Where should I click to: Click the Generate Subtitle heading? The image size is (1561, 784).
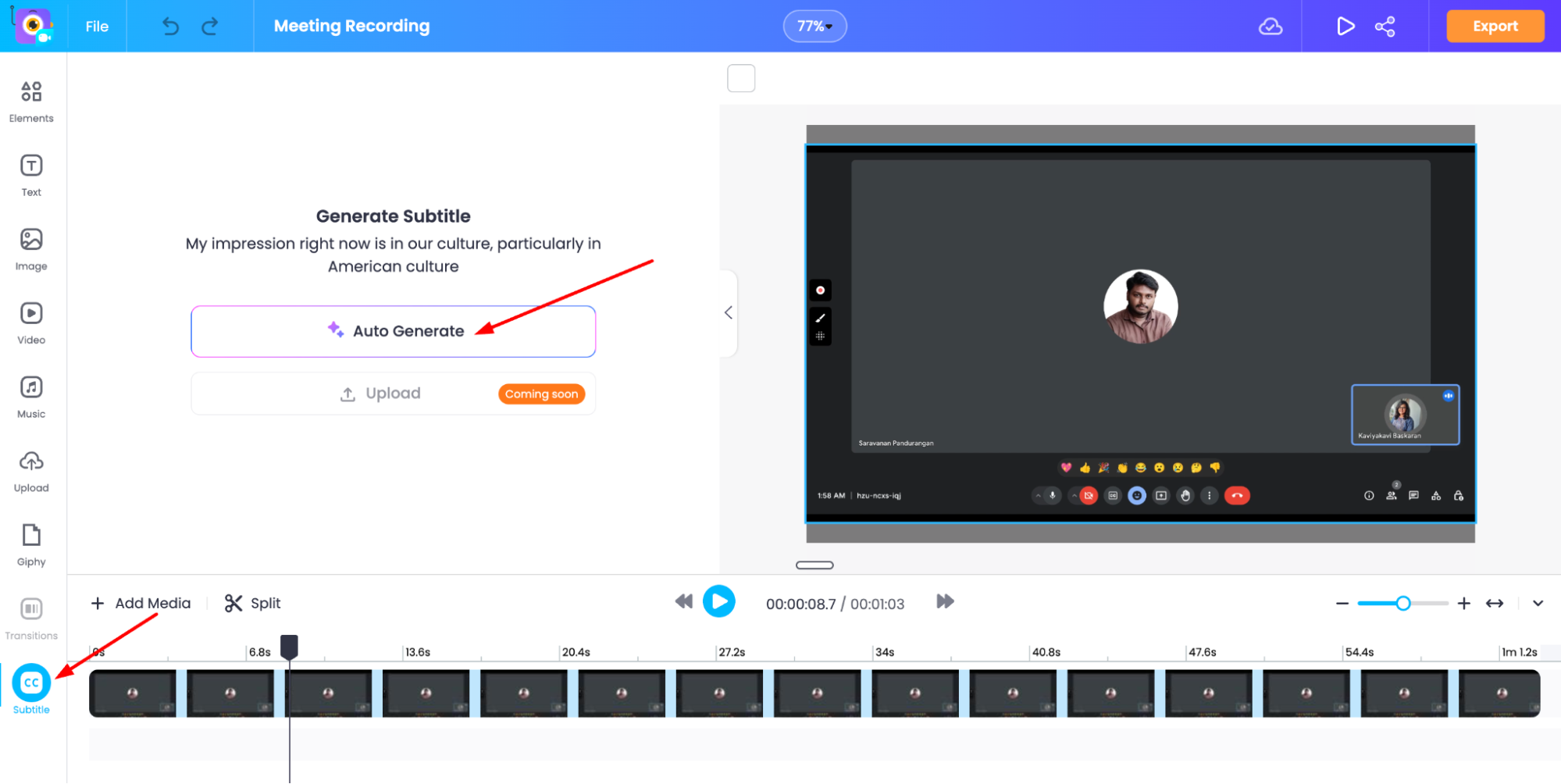394,216
